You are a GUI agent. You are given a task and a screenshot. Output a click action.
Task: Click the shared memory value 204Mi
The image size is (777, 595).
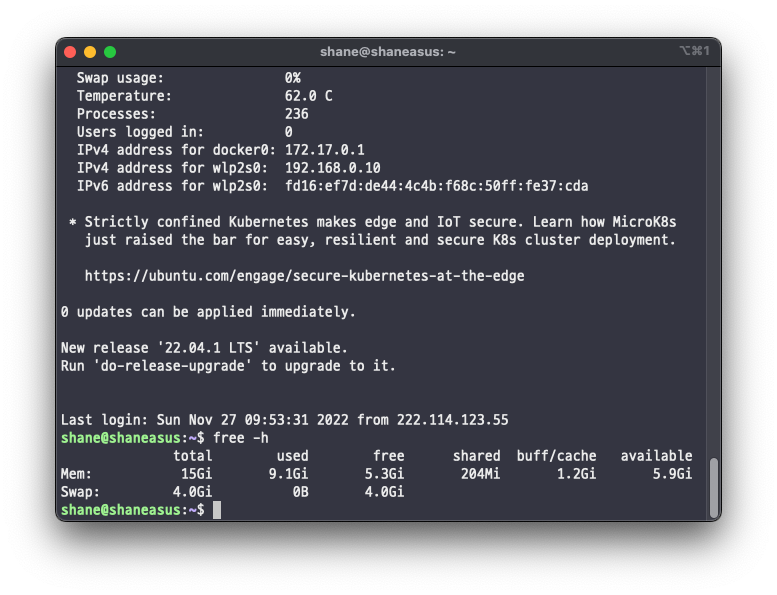(480, 474)
